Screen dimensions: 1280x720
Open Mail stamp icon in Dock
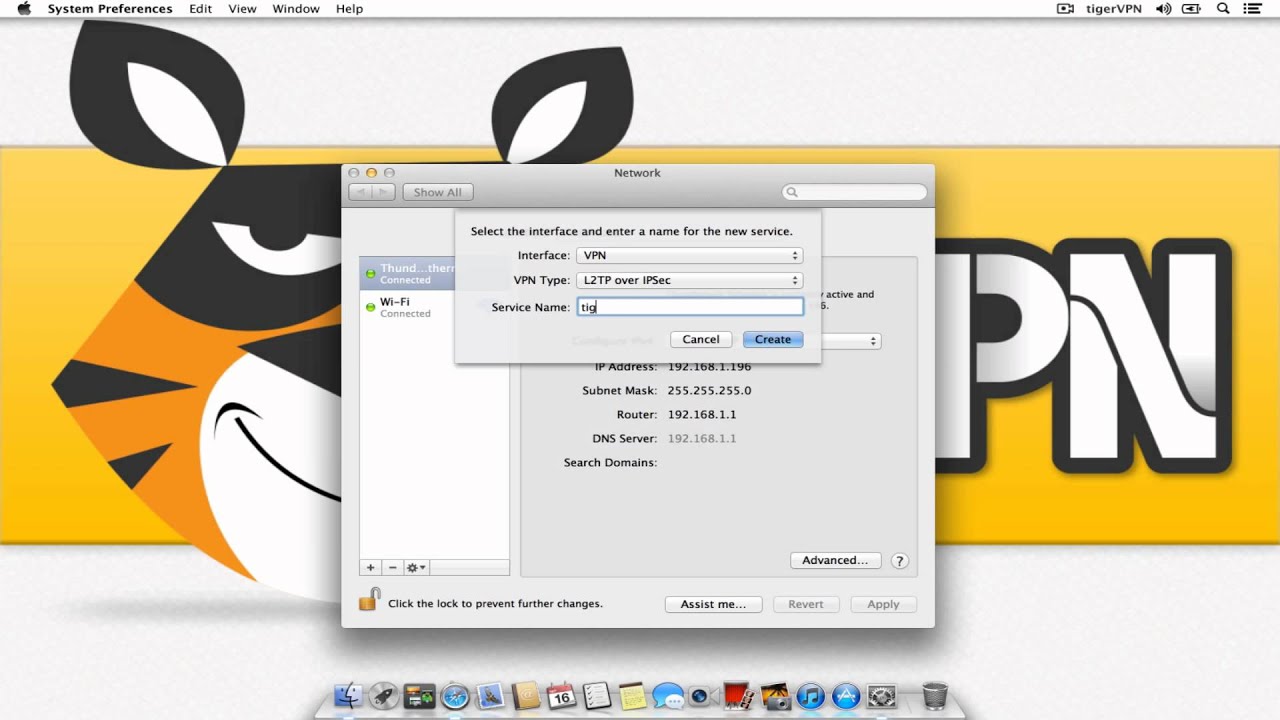(x=491, y=696)
